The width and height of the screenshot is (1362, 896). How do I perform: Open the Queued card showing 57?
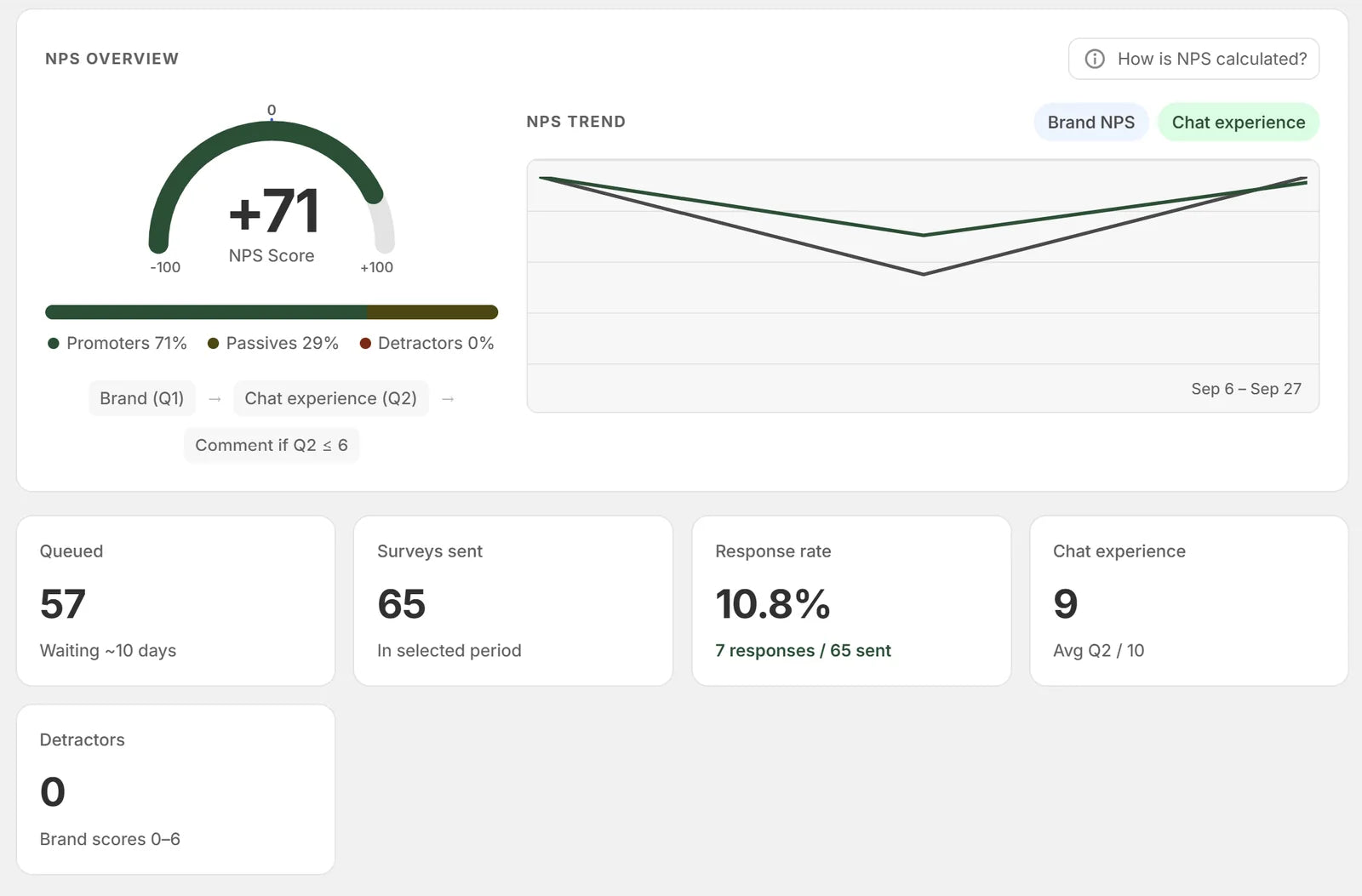[176, 601]
